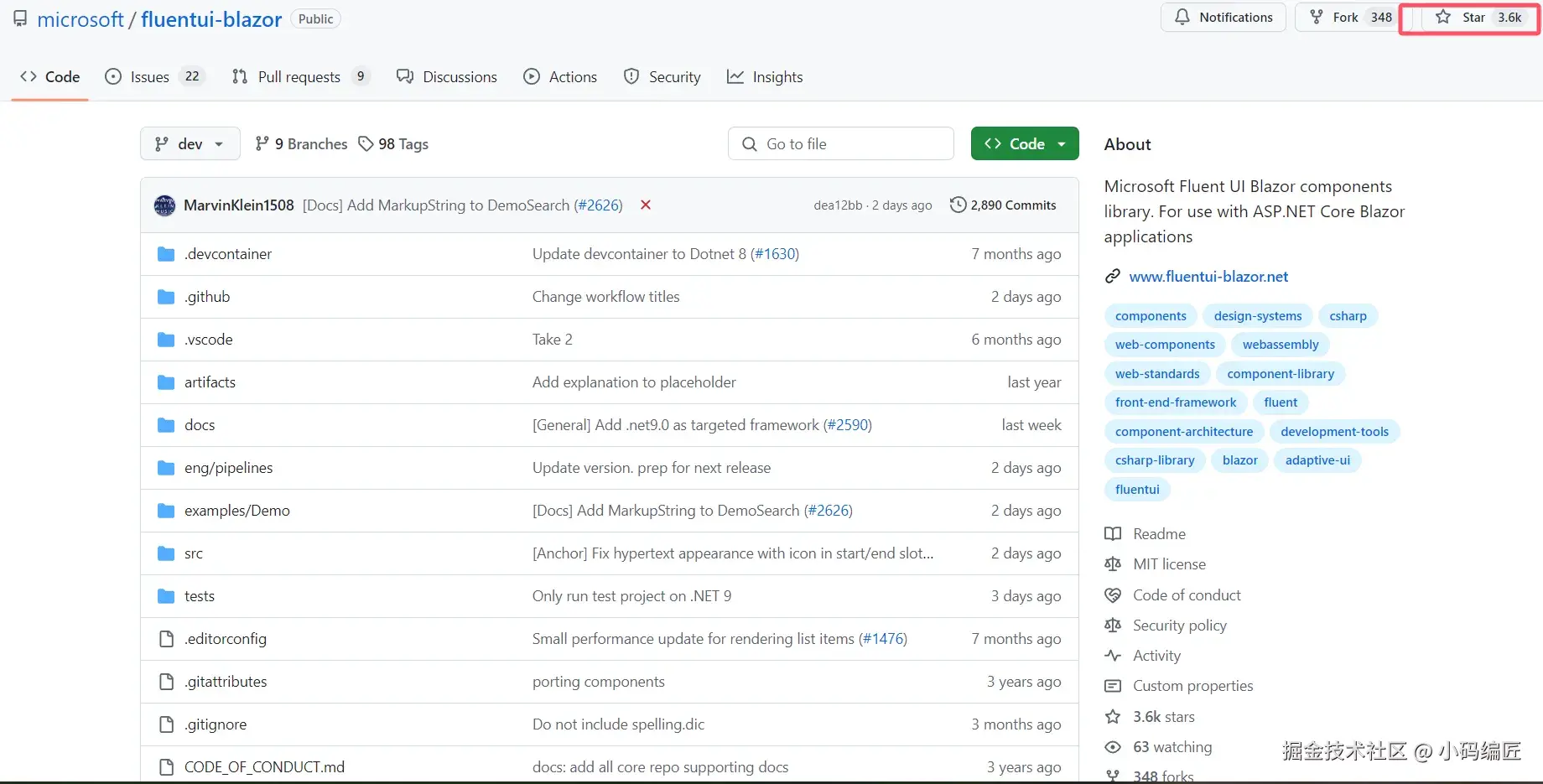
Task: Open the MIT license link
Action: (1169, 564)
